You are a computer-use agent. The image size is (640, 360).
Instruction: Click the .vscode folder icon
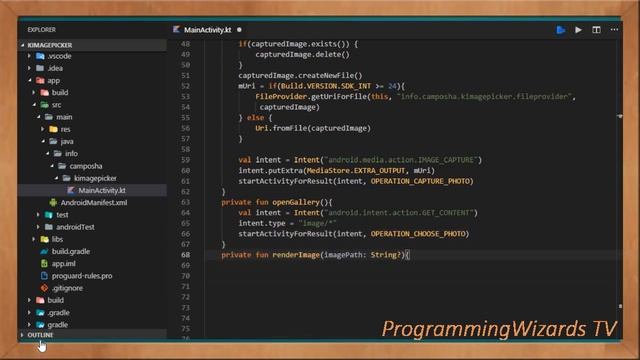40,56
